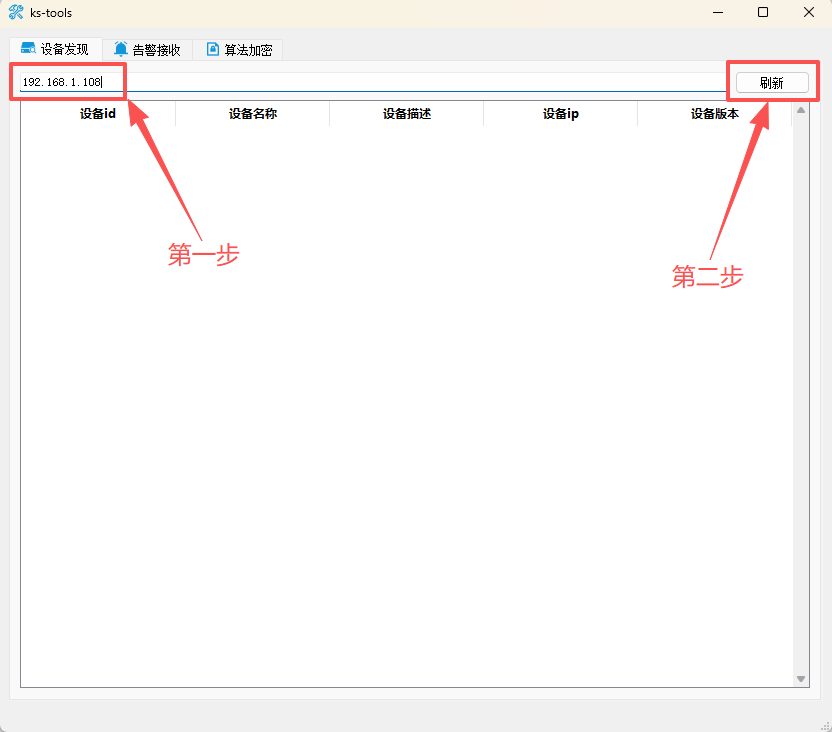This screenshot has width=832, height=732.
Task: Click the scrollbar up arrow
Action: click(801, 111)
